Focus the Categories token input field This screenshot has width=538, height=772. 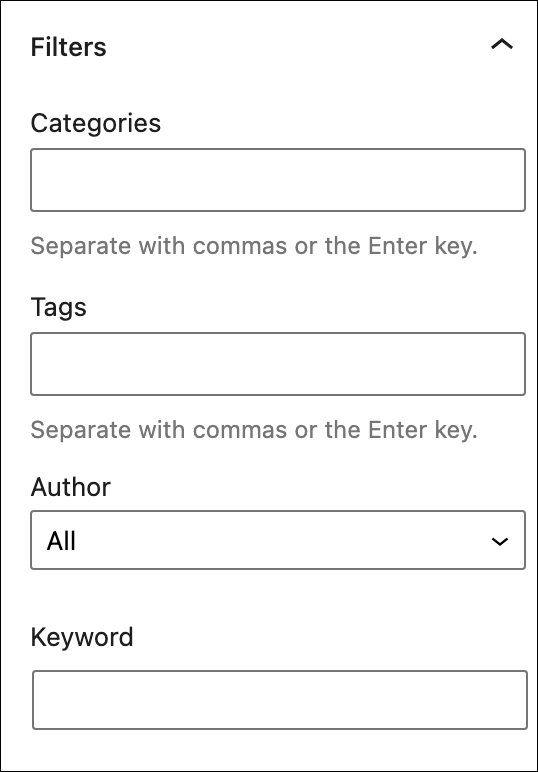point(278,180)
